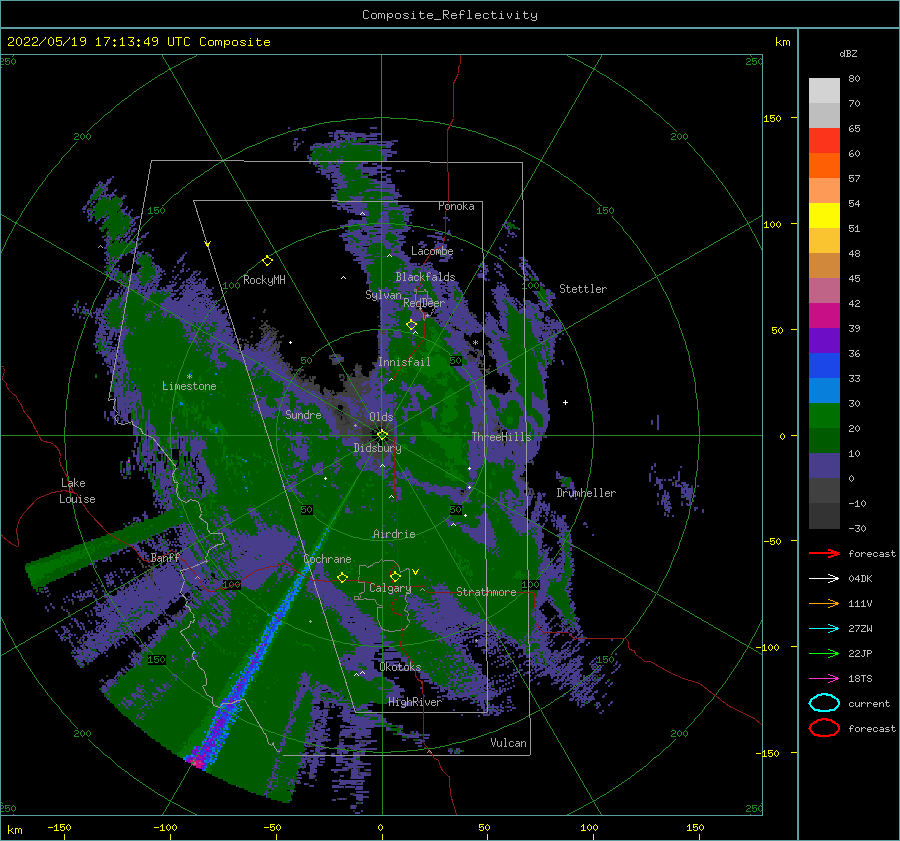
Task: Click the Stettler label
Action: pyautogui.click(x=583, y=289)
